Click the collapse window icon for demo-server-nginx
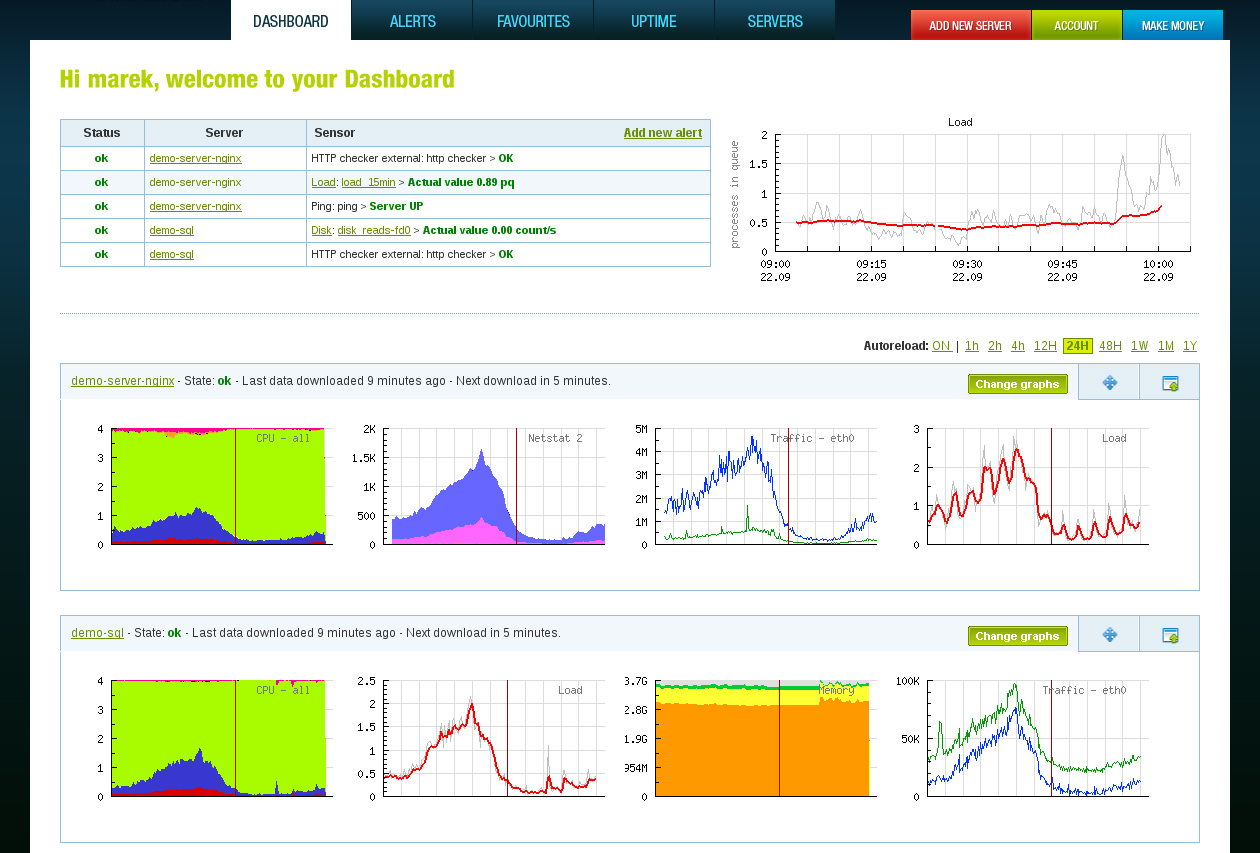The height and width of the screenshot is (853, 1260). tap(1170, 383)
